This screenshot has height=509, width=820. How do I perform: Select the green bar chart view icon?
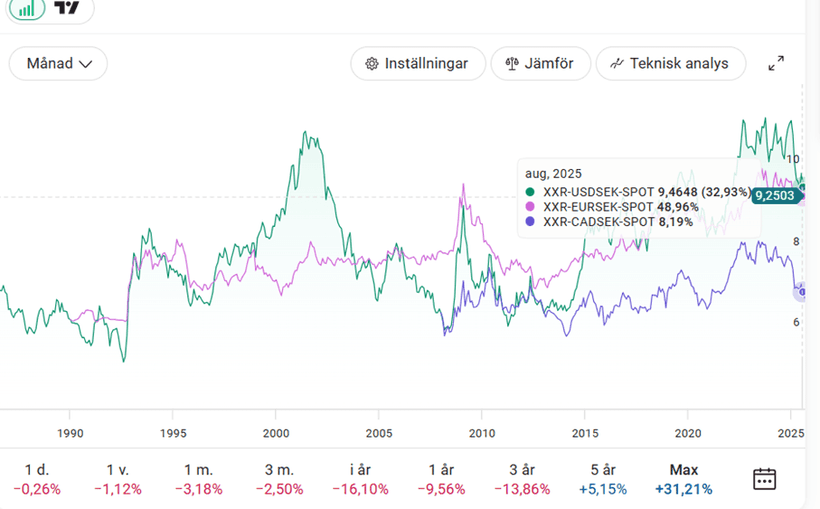click(x=30, y=8)
